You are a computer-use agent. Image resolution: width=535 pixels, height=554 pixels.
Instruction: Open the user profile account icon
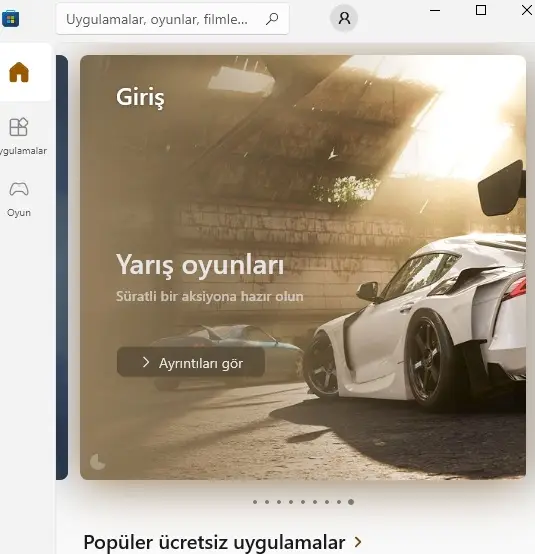point(344,18)
